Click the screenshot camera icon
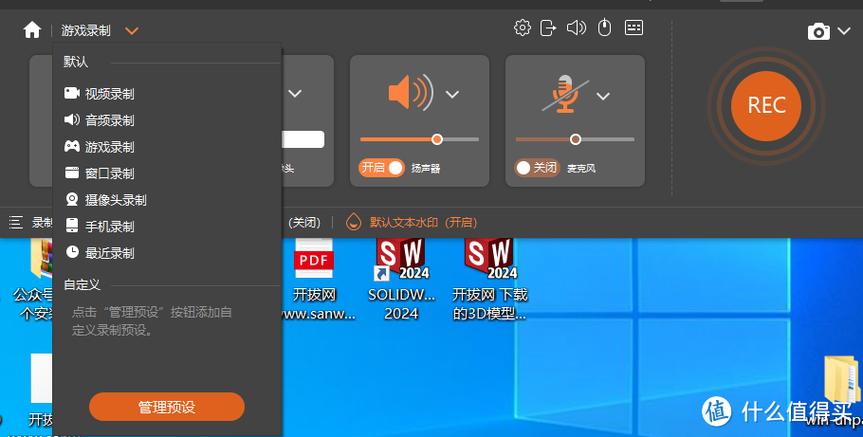This screenshot has width=863, height=437. click(x=818, y=31)
